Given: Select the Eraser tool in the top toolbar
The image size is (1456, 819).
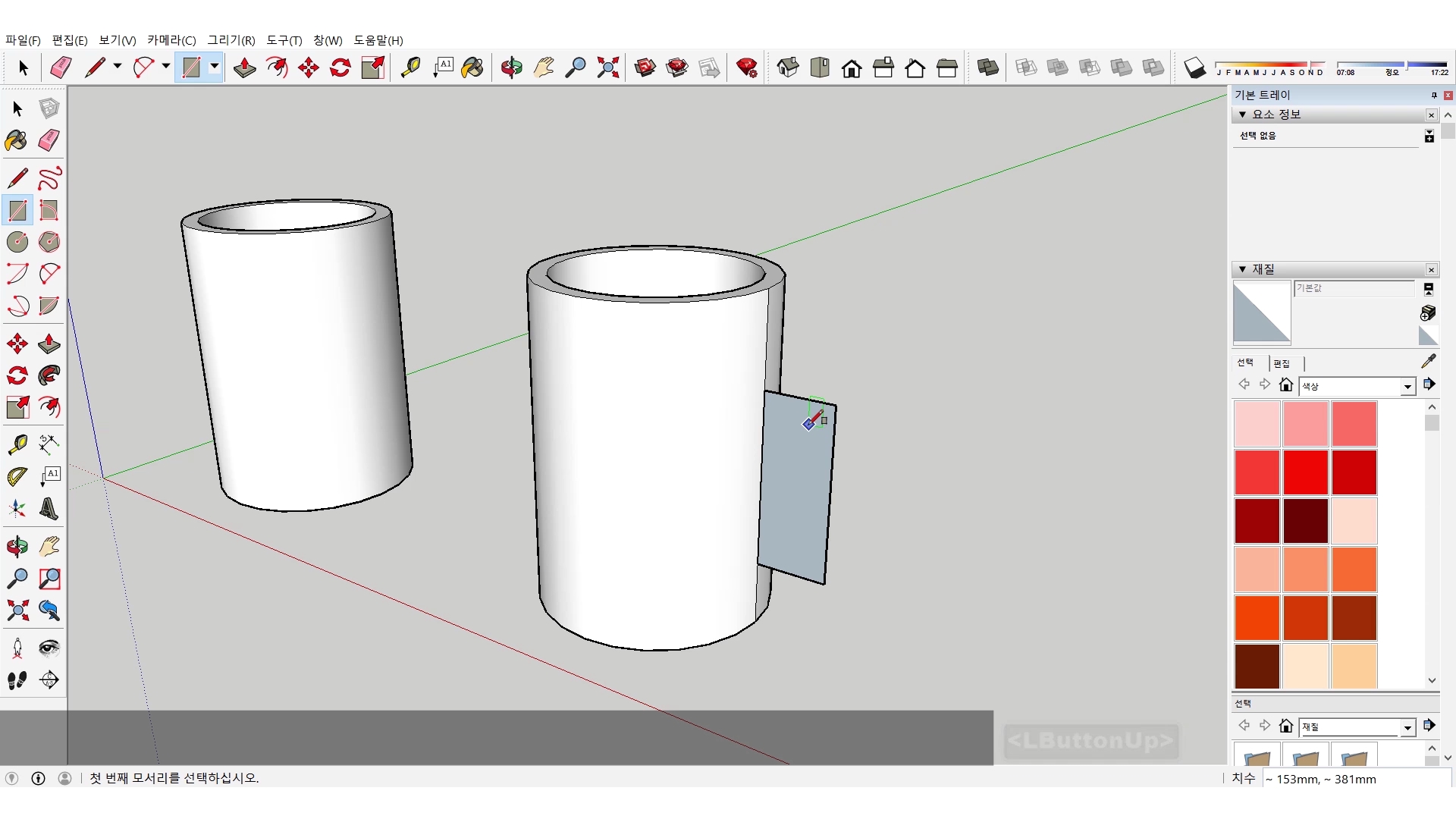Looking at the screenshot, I should 61,67.
